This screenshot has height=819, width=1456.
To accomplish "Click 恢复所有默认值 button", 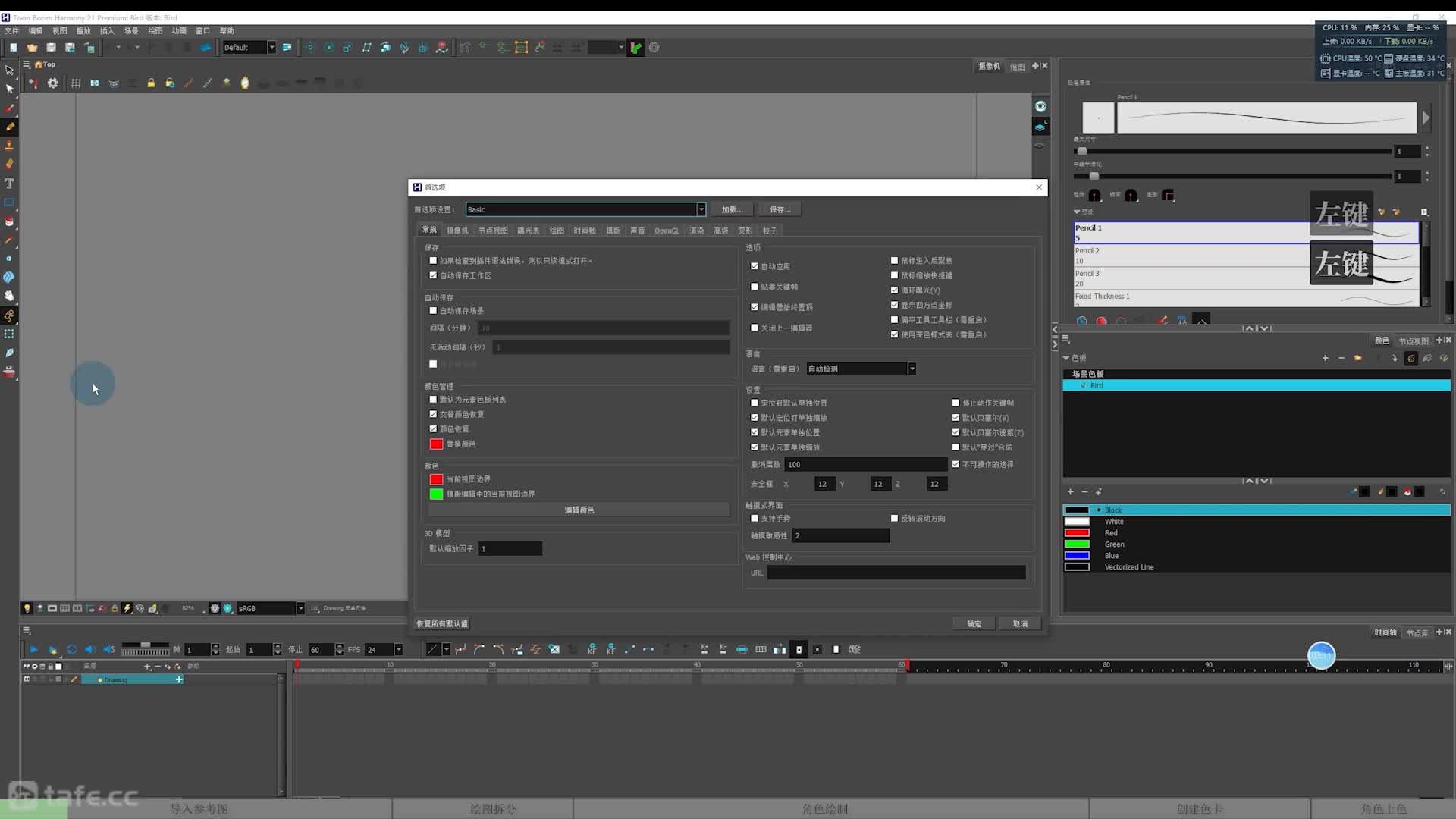I will 441,623.
